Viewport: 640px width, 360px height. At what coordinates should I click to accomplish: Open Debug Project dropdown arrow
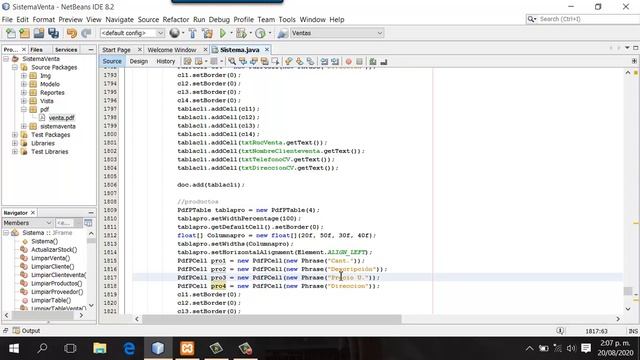(x=250, y=33)
